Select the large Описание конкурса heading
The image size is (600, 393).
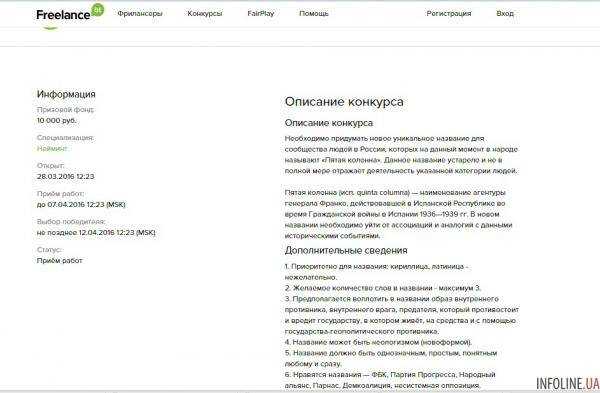(x=344, y=102)
